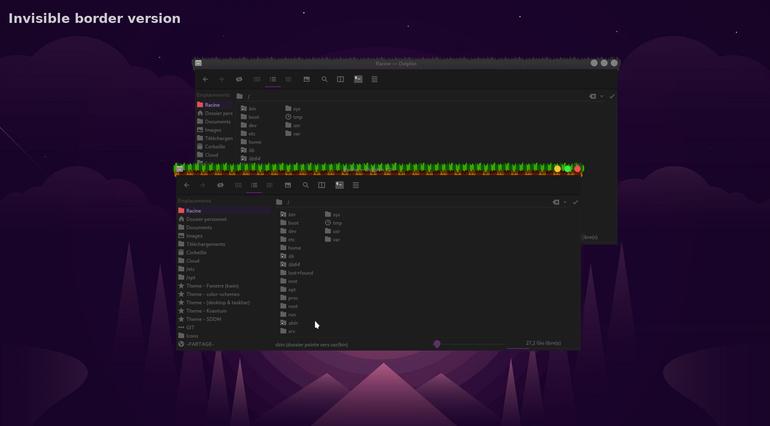
Task: Expand filter dropdown arrow right of location bar
Action: [565, 202]
